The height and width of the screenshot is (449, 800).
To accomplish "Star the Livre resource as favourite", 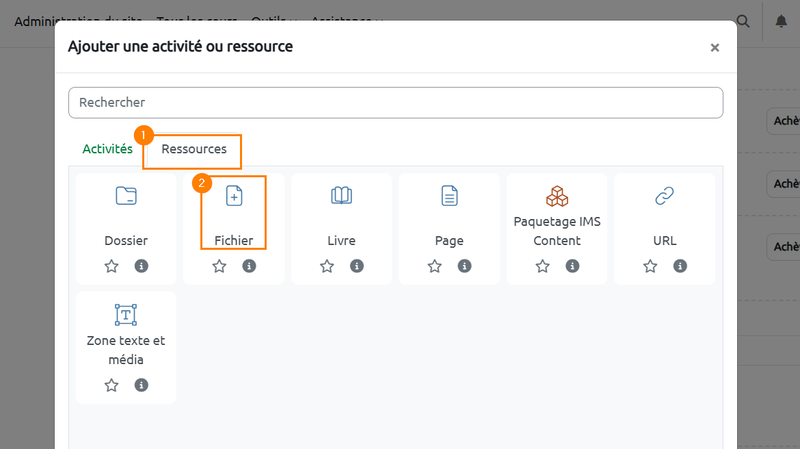I will click(x=327, y=266).
